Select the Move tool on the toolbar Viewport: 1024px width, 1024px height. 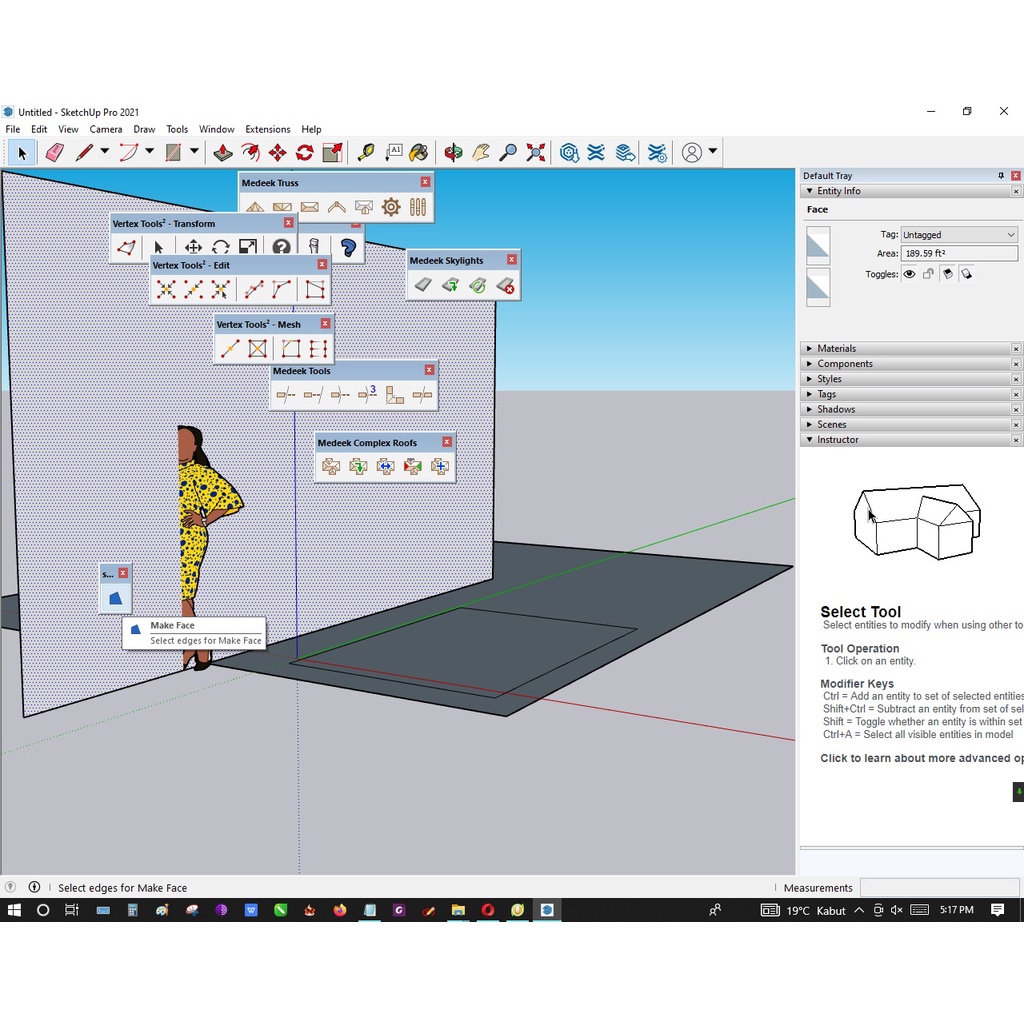tap(278, 152)
